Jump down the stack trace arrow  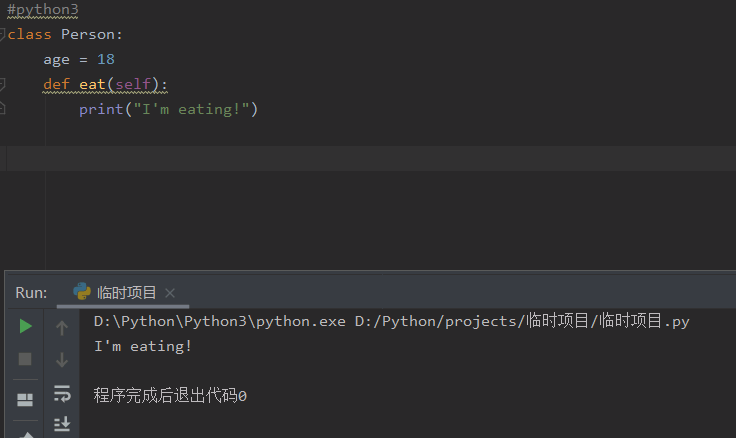pyautogui.click(x=62, y=360)
